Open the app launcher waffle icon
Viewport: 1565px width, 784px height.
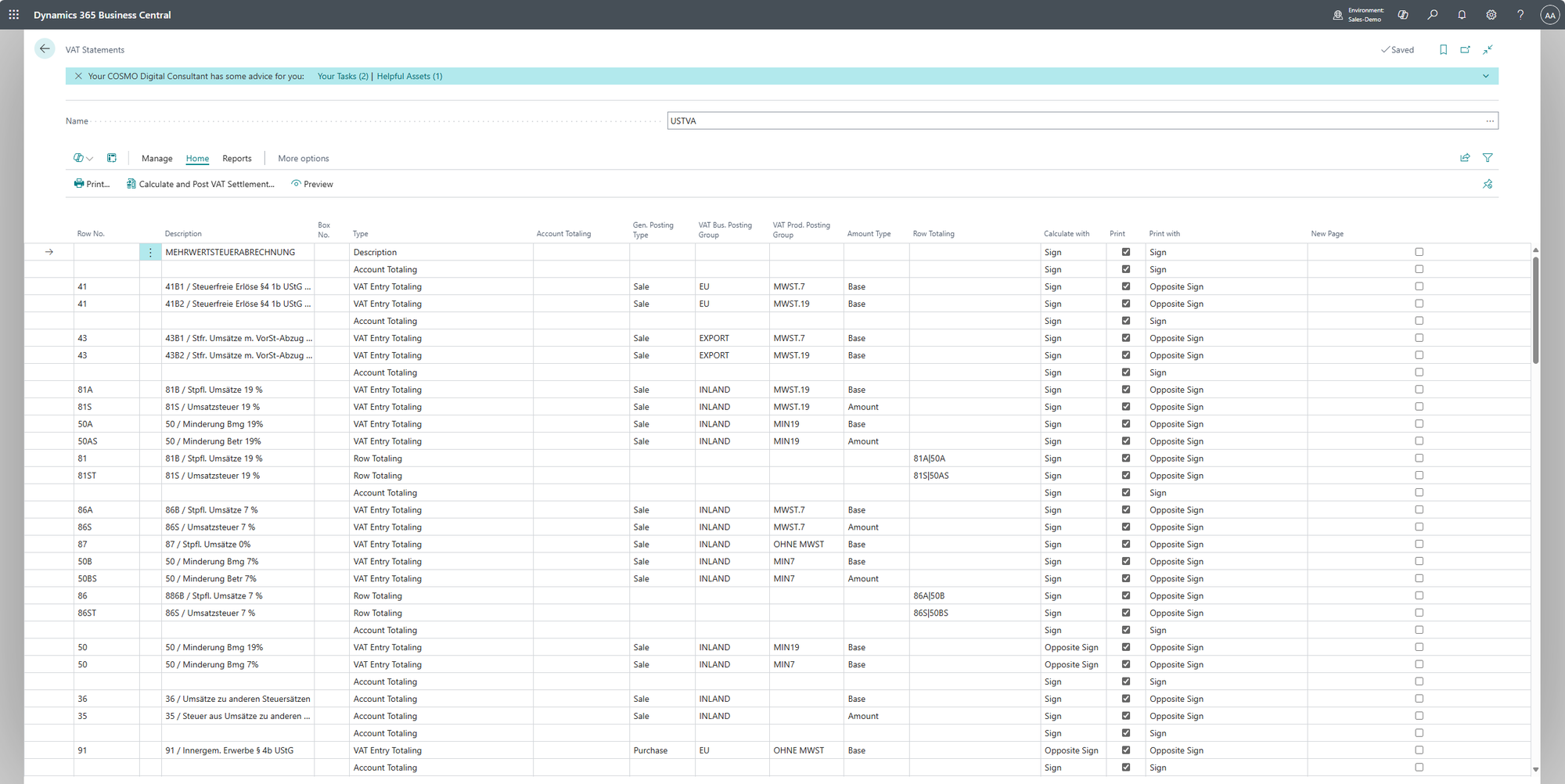(x=14, y=15)
